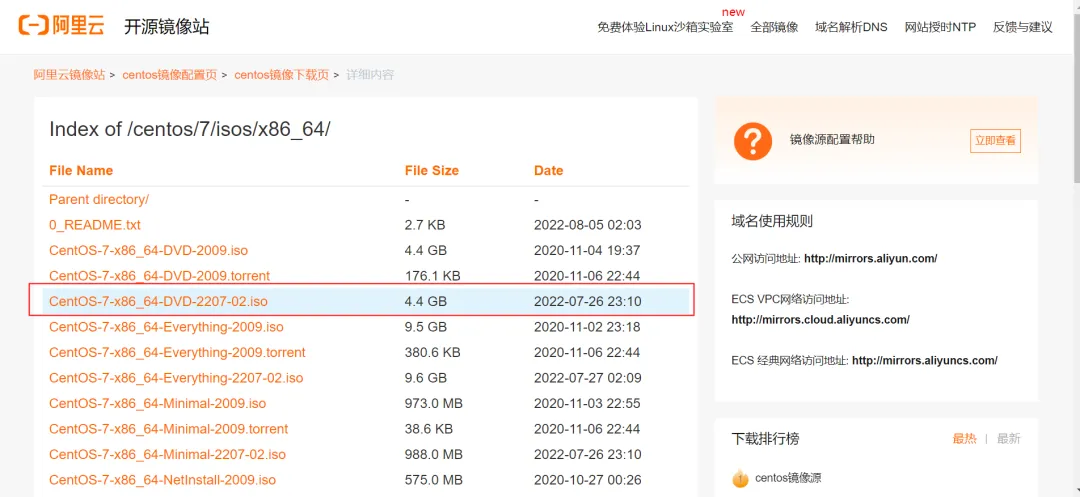1080x497 pixels.
Task: Download CentOS-7-x86_64-Minimal-2207-02.iso
Action: coord(167,454)
